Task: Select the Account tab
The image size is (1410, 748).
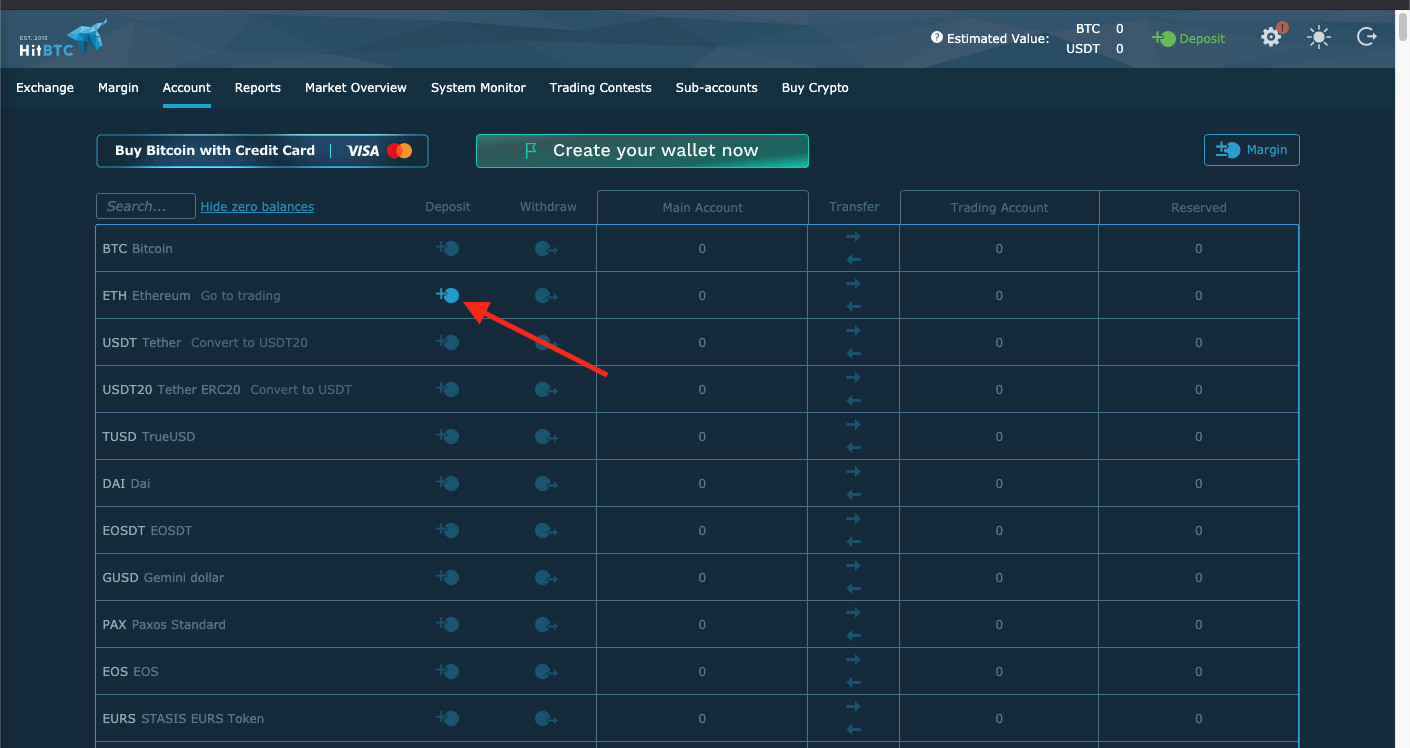Action: 187,88
